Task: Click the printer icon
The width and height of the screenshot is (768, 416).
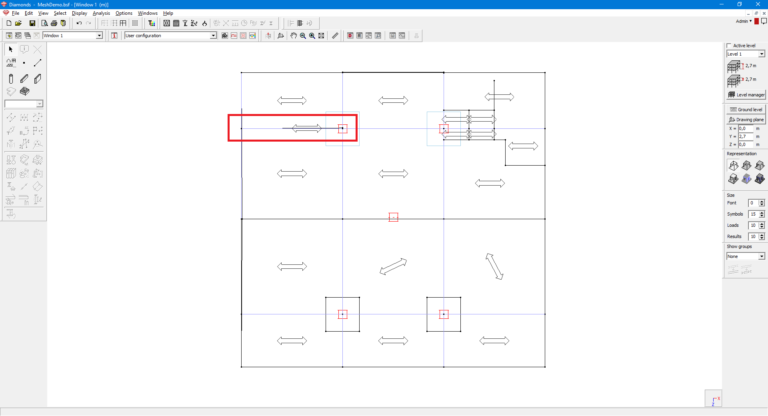Action: pyautogui.click(x=54, y=23)
